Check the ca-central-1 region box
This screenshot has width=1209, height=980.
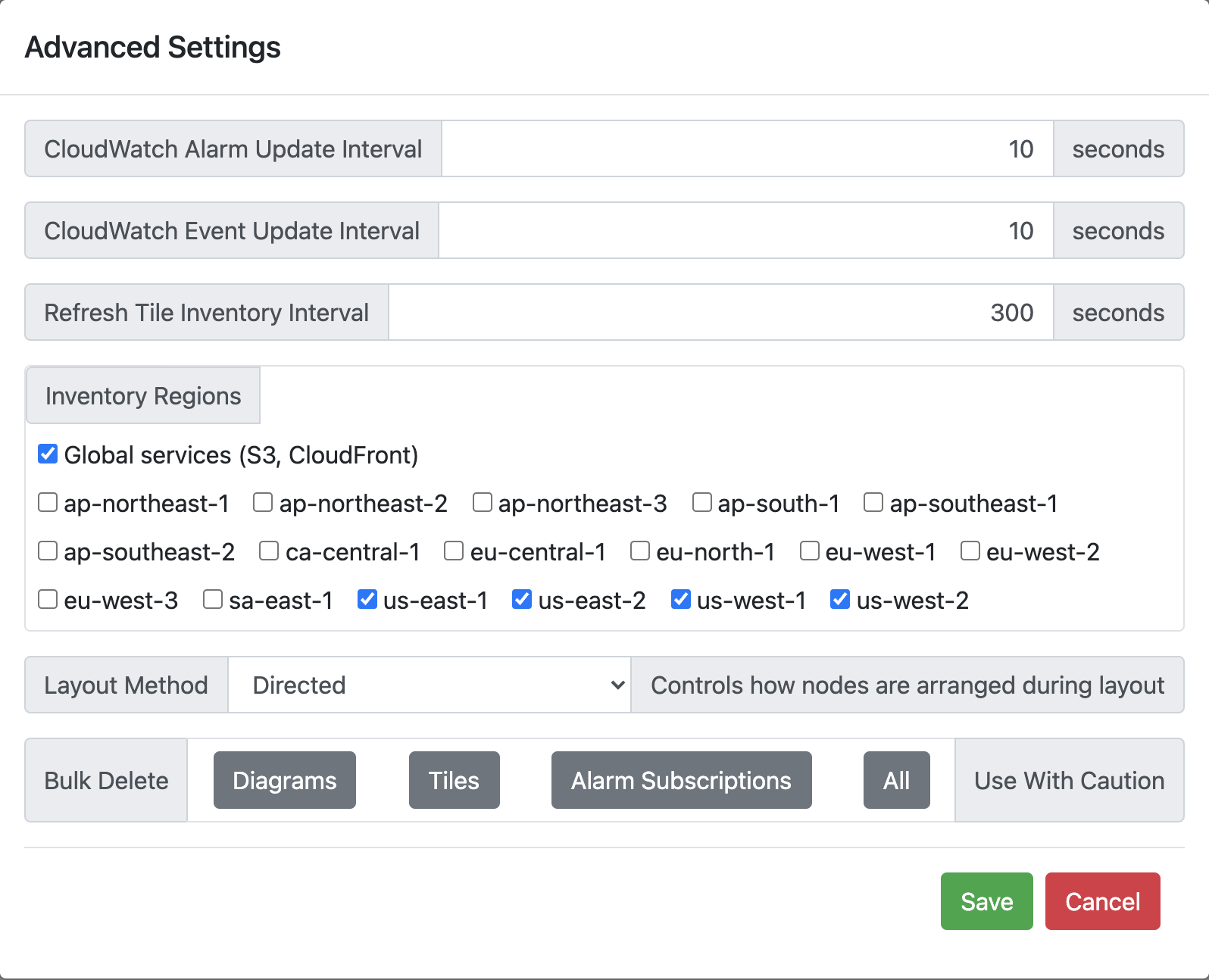coord(269,551)
